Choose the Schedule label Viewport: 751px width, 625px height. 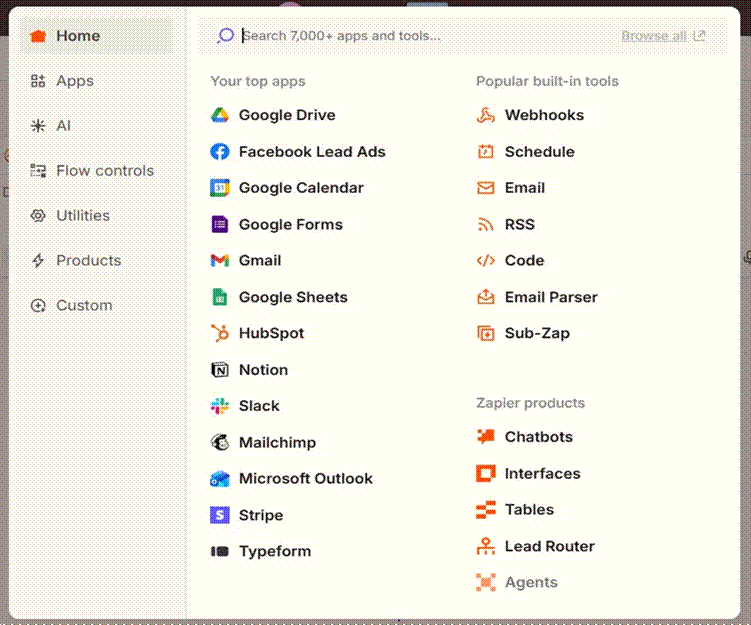point(540,152)
